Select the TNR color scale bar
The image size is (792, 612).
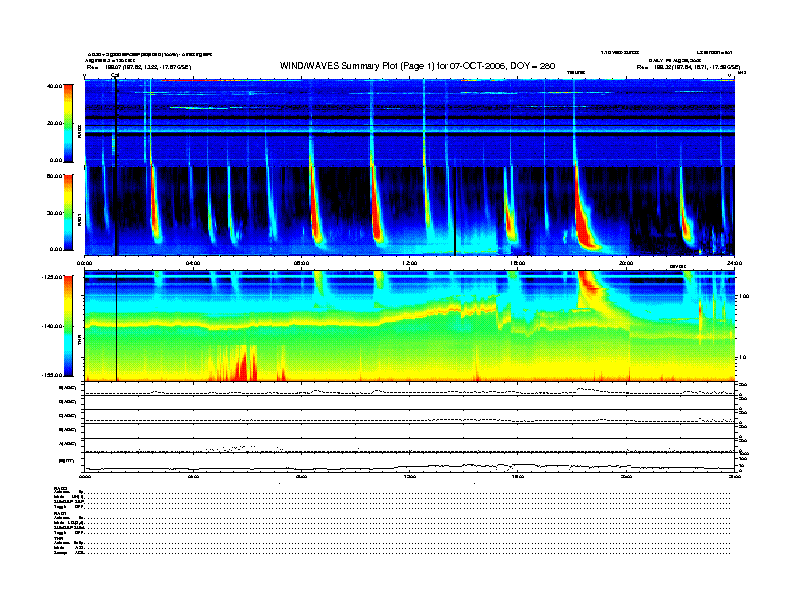[68, 326]
